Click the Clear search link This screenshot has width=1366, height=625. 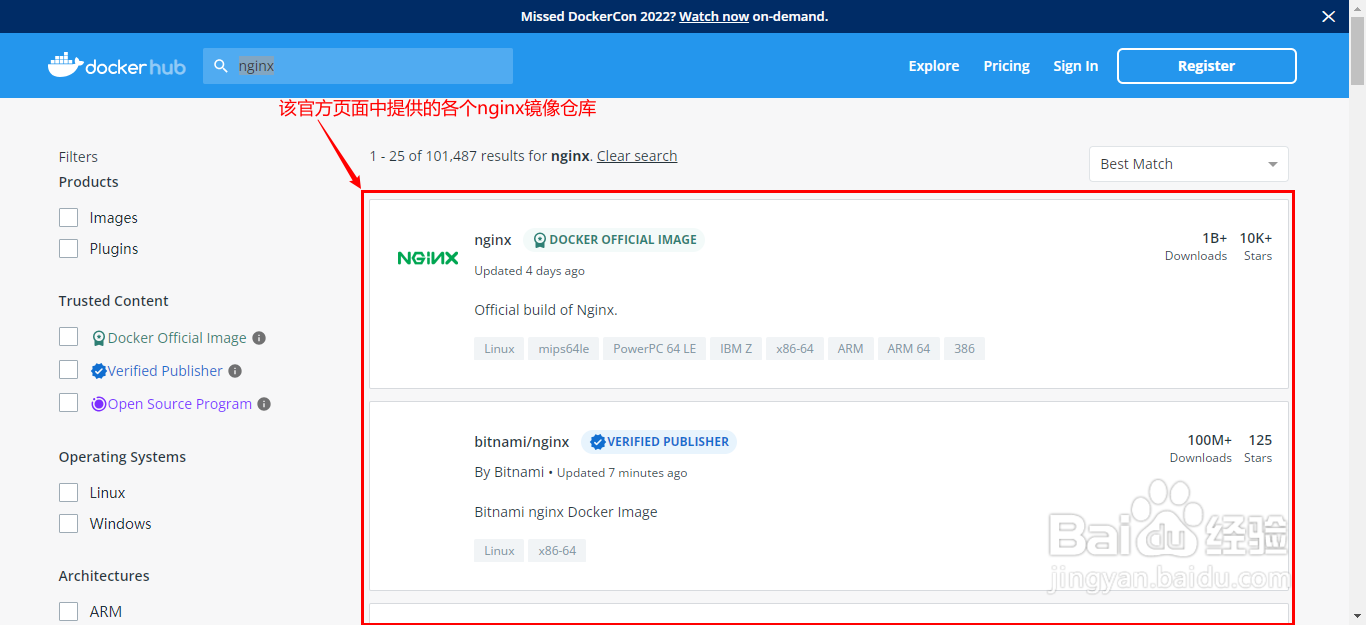tap(637, 156)
